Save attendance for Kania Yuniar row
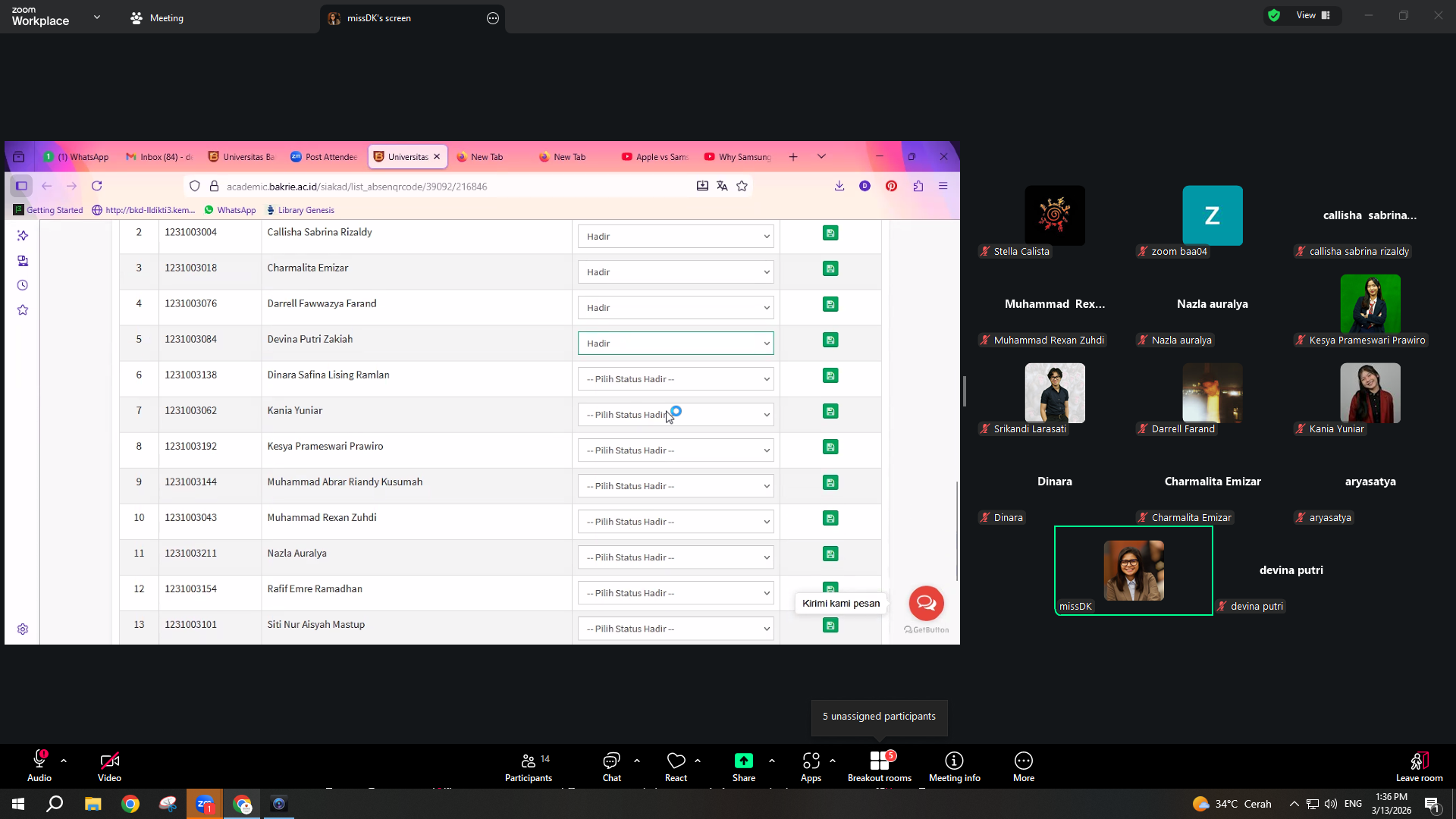 [x=830, y=411]
